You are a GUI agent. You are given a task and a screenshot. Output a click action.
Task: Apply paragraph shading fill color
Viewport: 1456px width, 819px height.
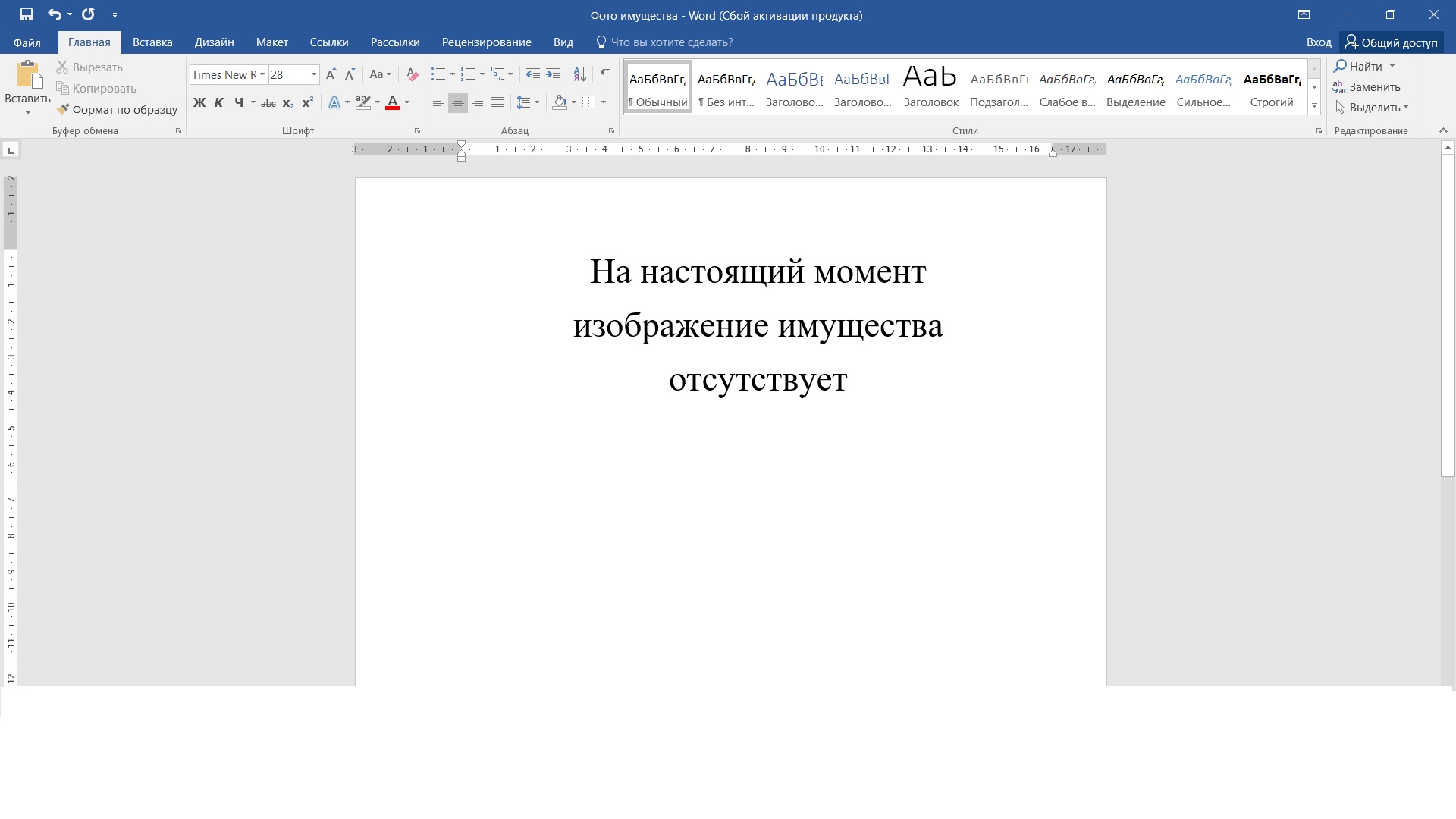(x=560, y=102)
